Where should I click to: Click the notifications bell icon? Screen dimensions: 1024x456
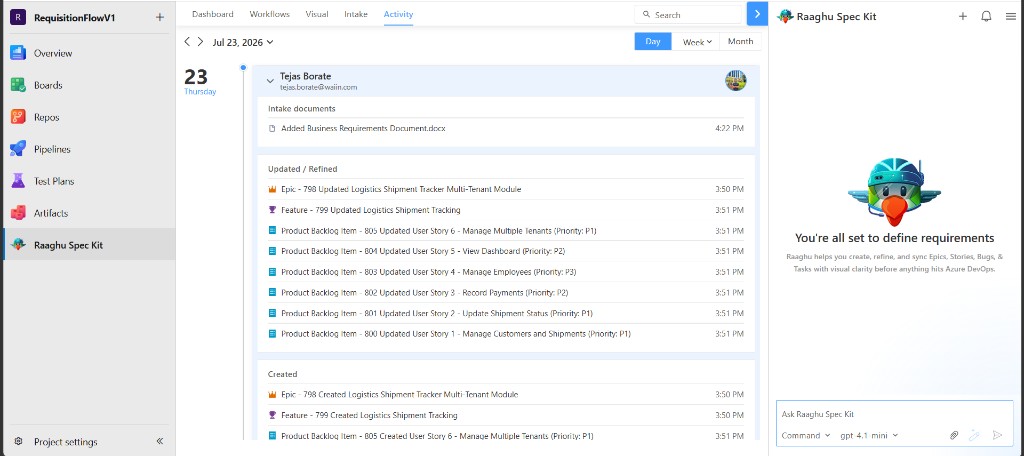(x=986, y=16)
